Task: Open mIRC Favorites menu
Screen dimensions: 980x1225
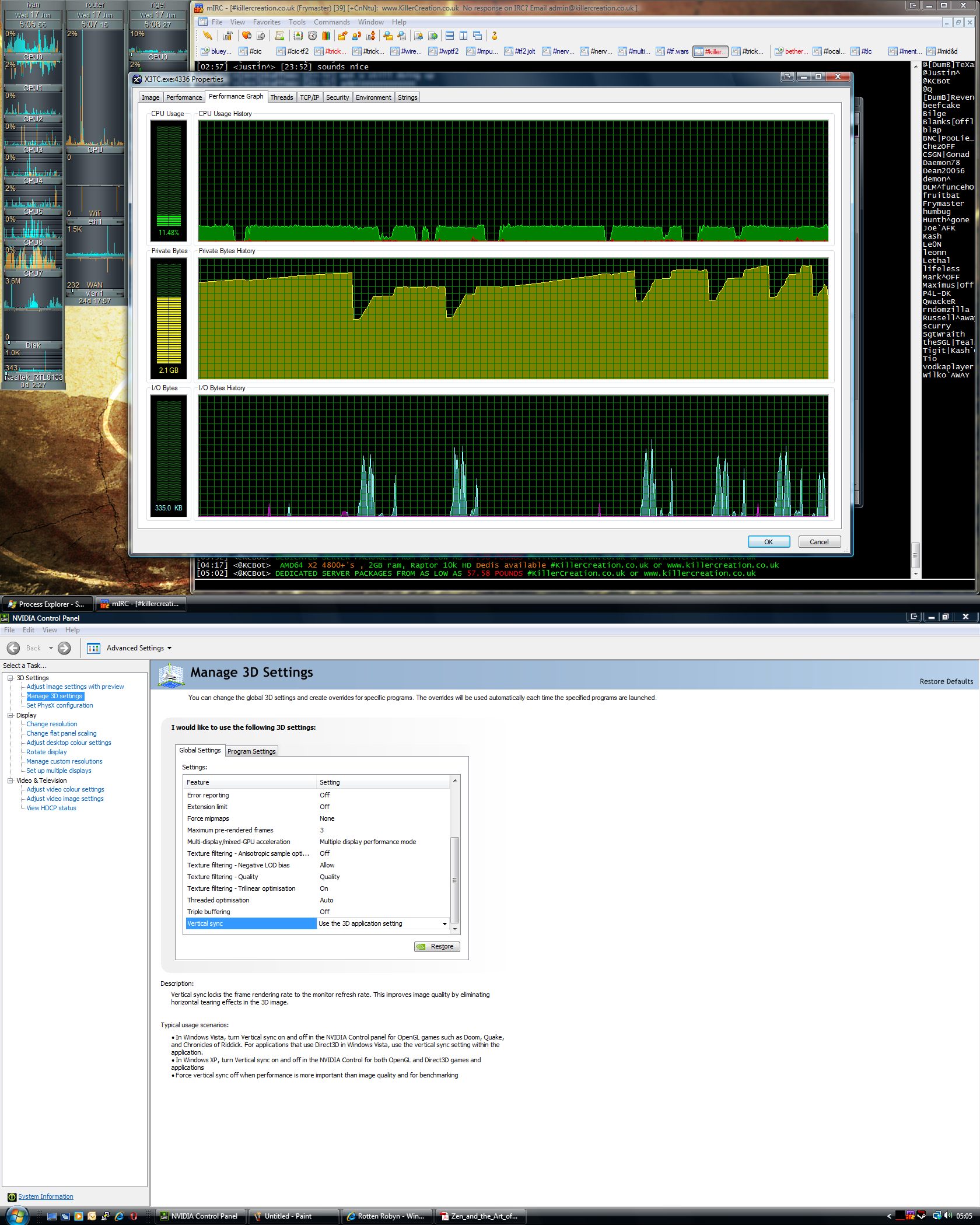Action: coord(267,22)
